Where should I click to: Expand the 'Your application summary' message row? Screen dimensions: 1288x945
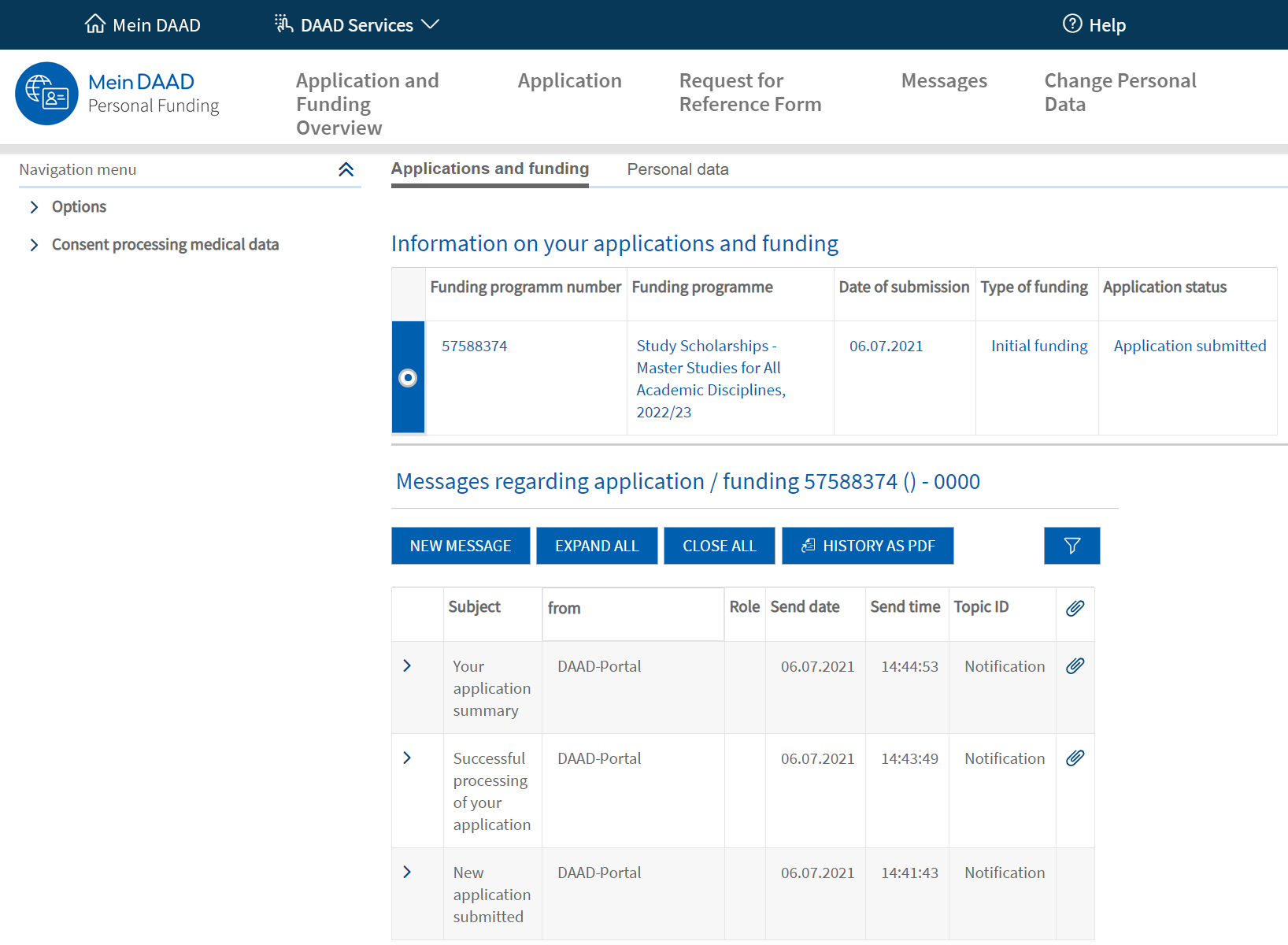pos(407,666)
